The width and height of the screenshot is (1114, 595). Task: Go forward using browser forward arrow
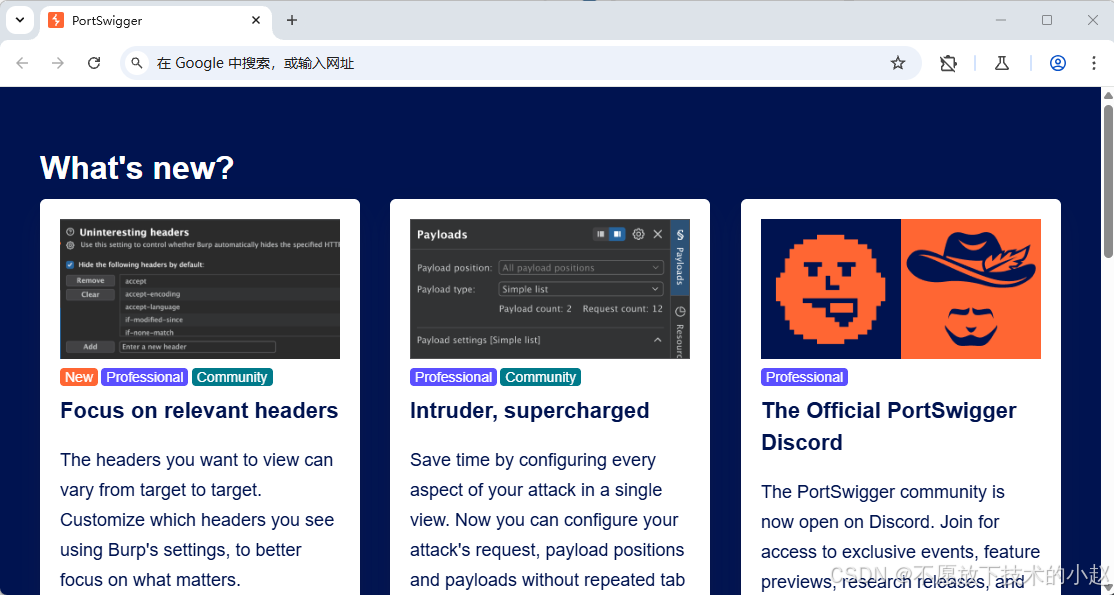pyautogui.click(x=58, y=63)
